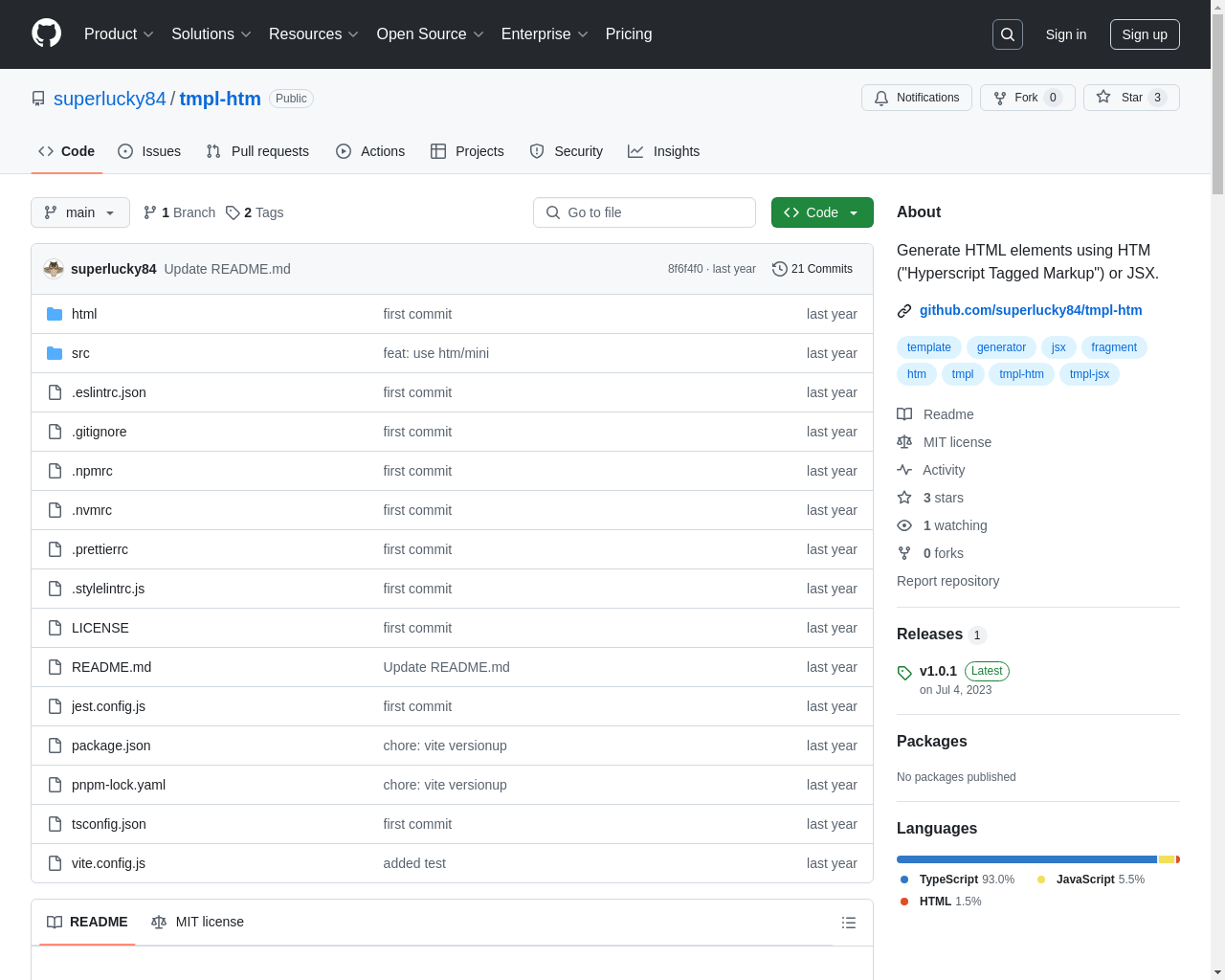This screenshot has width=1225, height=980.
Task: Click the Notifications bell icon
Action: tap(881, 98)
